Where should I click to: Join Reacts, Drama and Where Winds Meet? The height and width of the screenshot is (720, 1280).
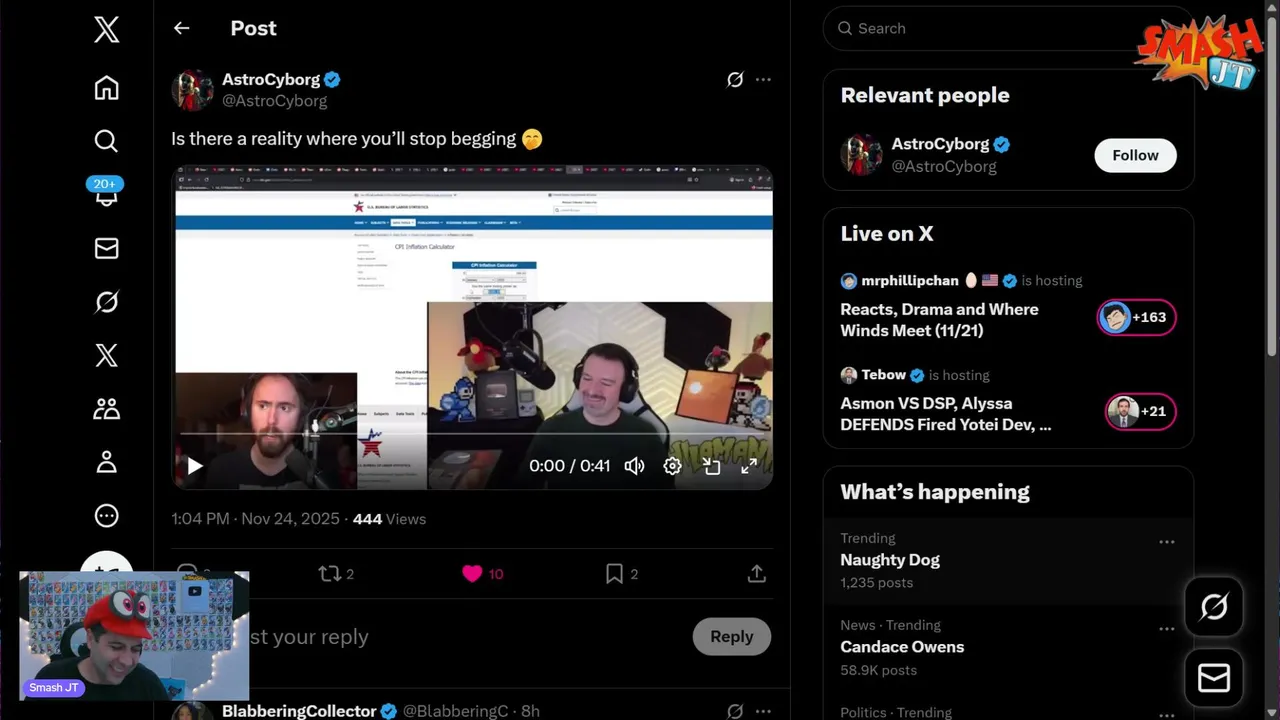939,320
